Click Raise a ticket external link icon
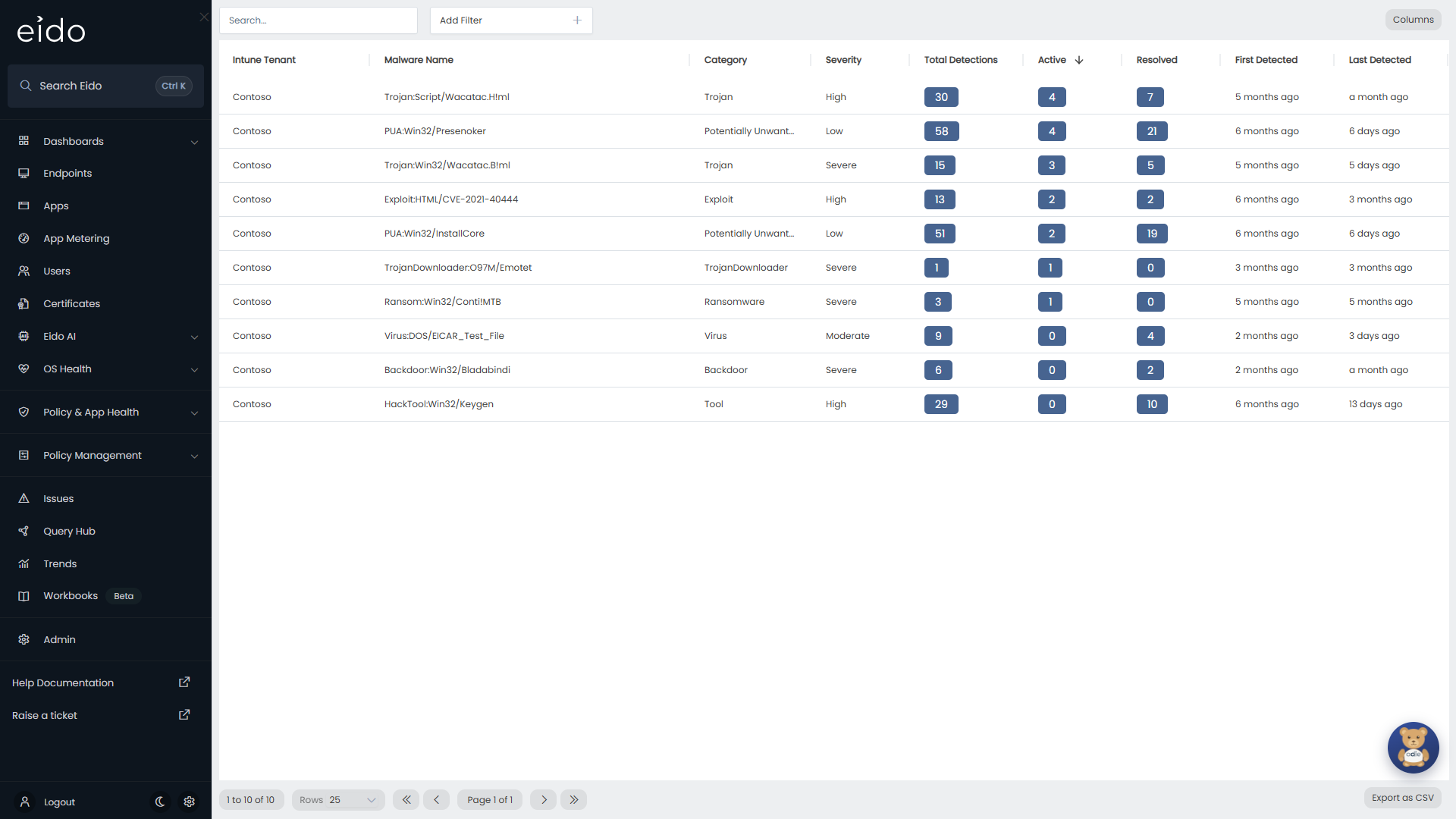 click(184, 715)
